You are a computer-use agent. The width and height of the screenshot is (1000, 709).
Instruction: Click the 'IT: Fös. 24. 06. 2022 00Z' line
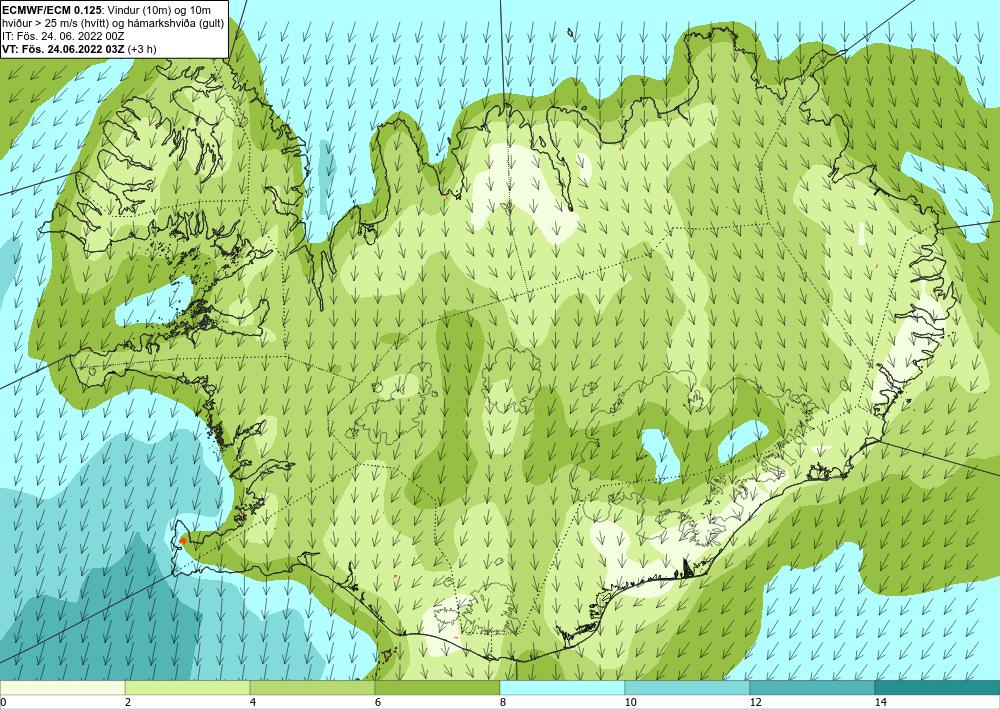click(64, 36)
